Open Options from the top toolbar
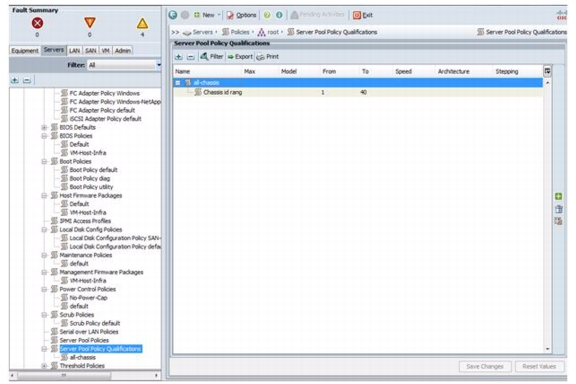Image resolution: width=576 pixels, height=384 pixels. [x=241, y=15]
